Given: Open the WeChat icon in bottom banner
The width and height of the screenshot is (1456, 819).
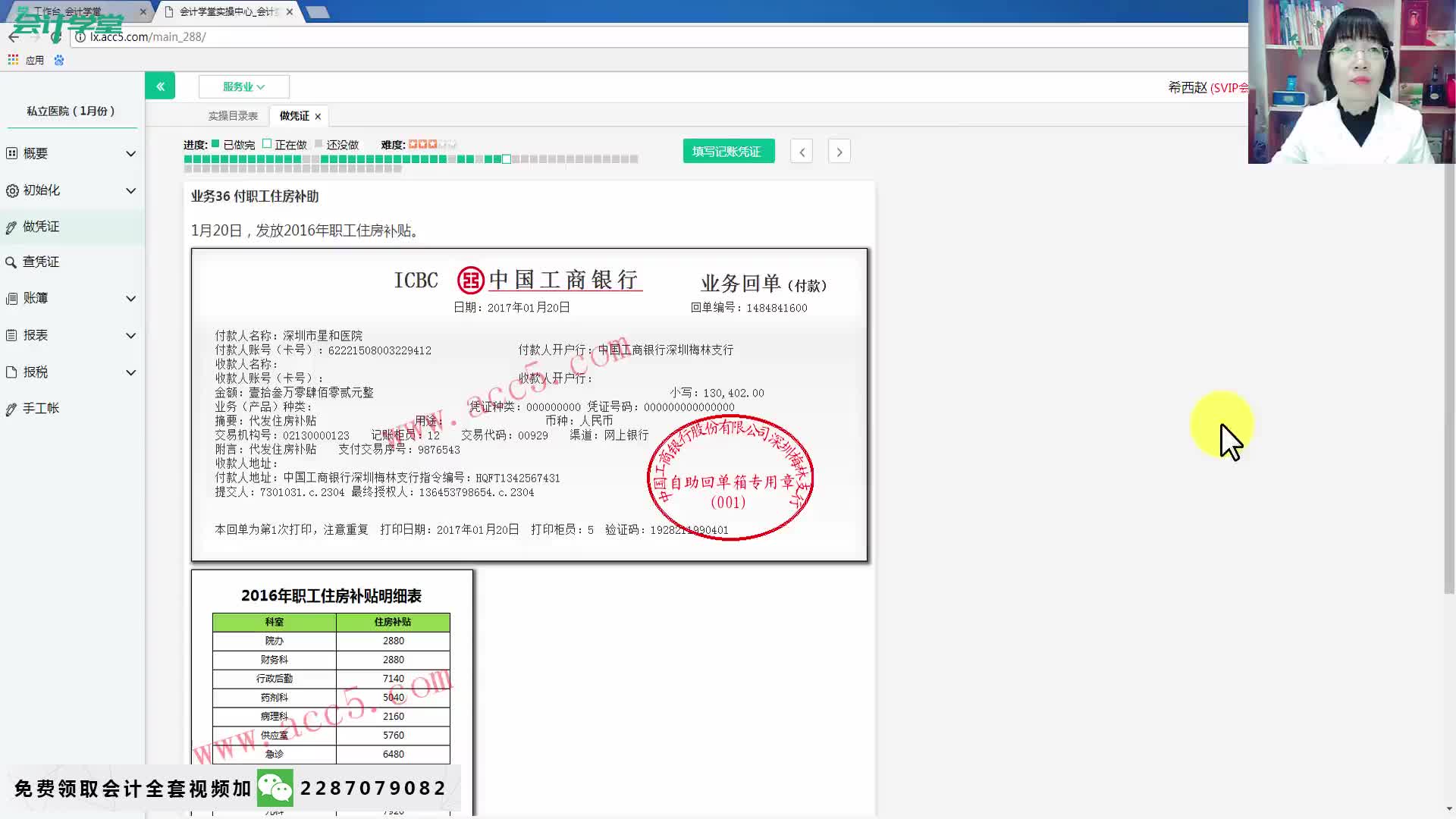Looking at the screenshot, I should [275, 788].
